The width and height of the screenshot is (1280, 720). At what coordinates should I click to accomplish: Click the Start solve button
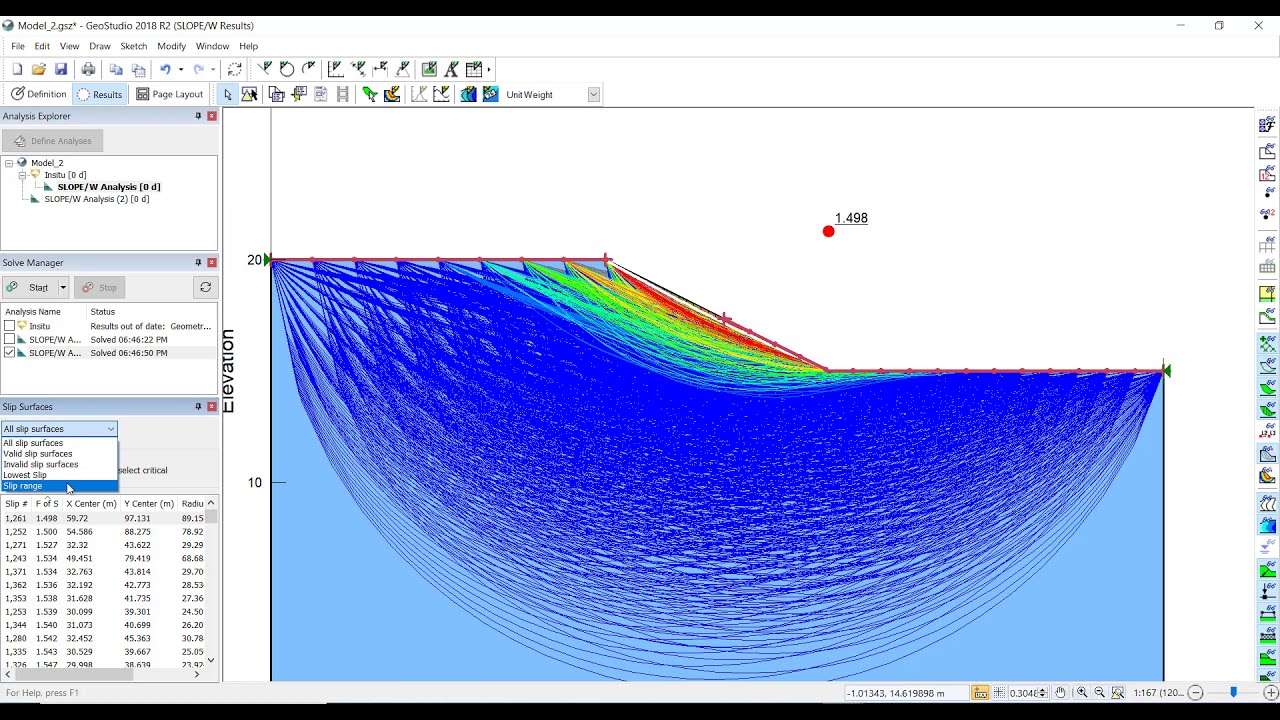point(30,287)
